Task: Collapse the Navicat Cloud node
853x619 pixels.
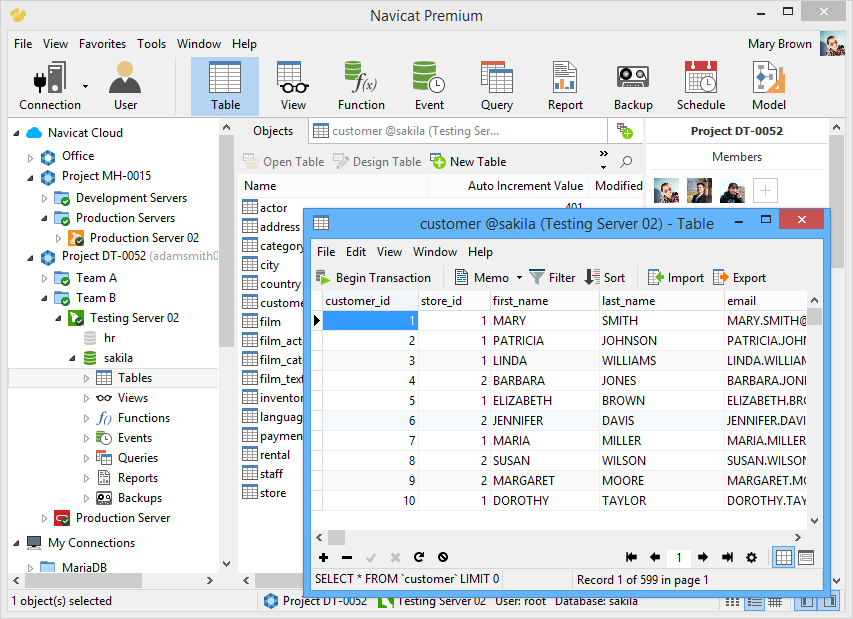Action: 16,133
